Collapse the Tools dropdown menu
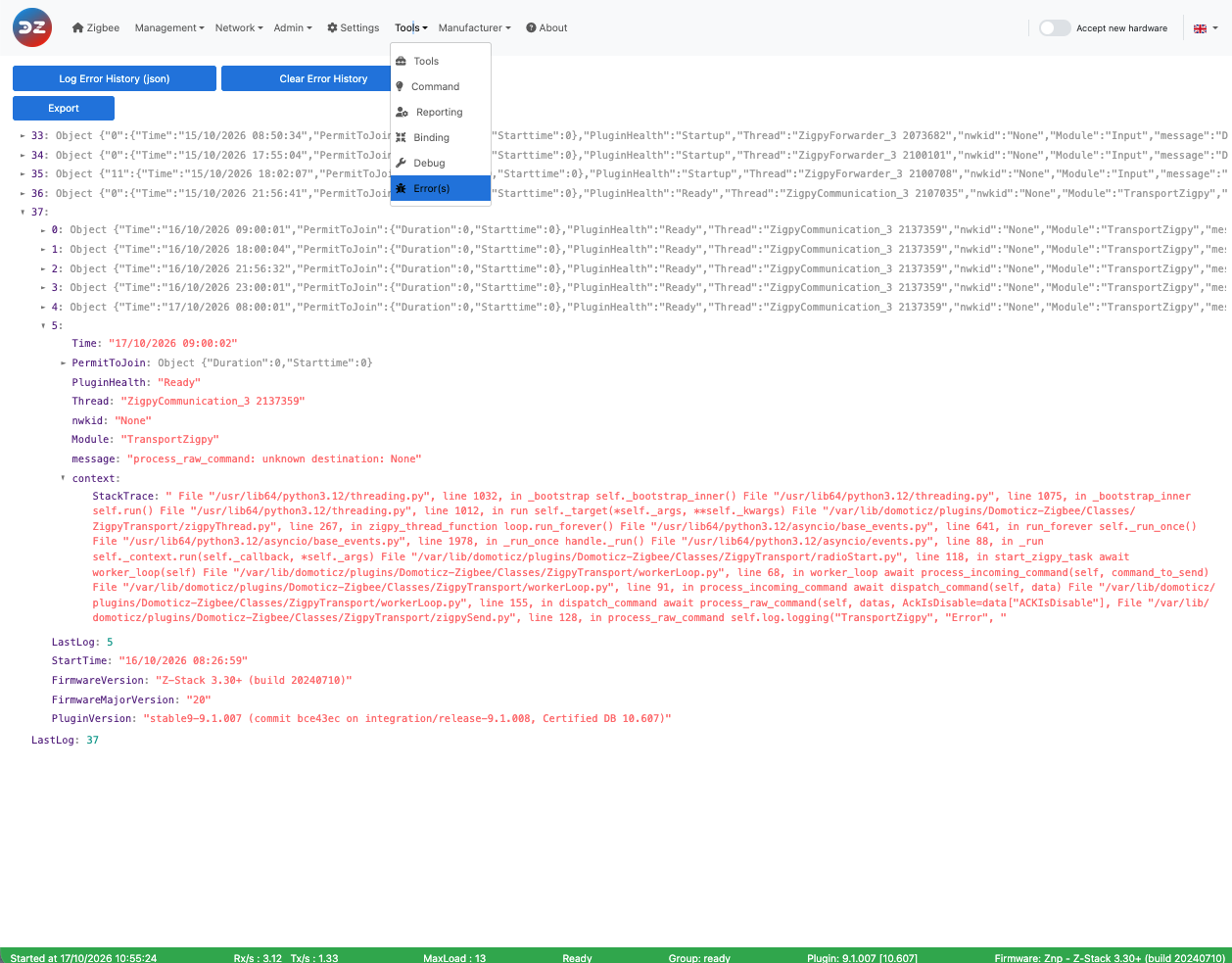This screenshot has height=963, width=1232. (411, 27)
